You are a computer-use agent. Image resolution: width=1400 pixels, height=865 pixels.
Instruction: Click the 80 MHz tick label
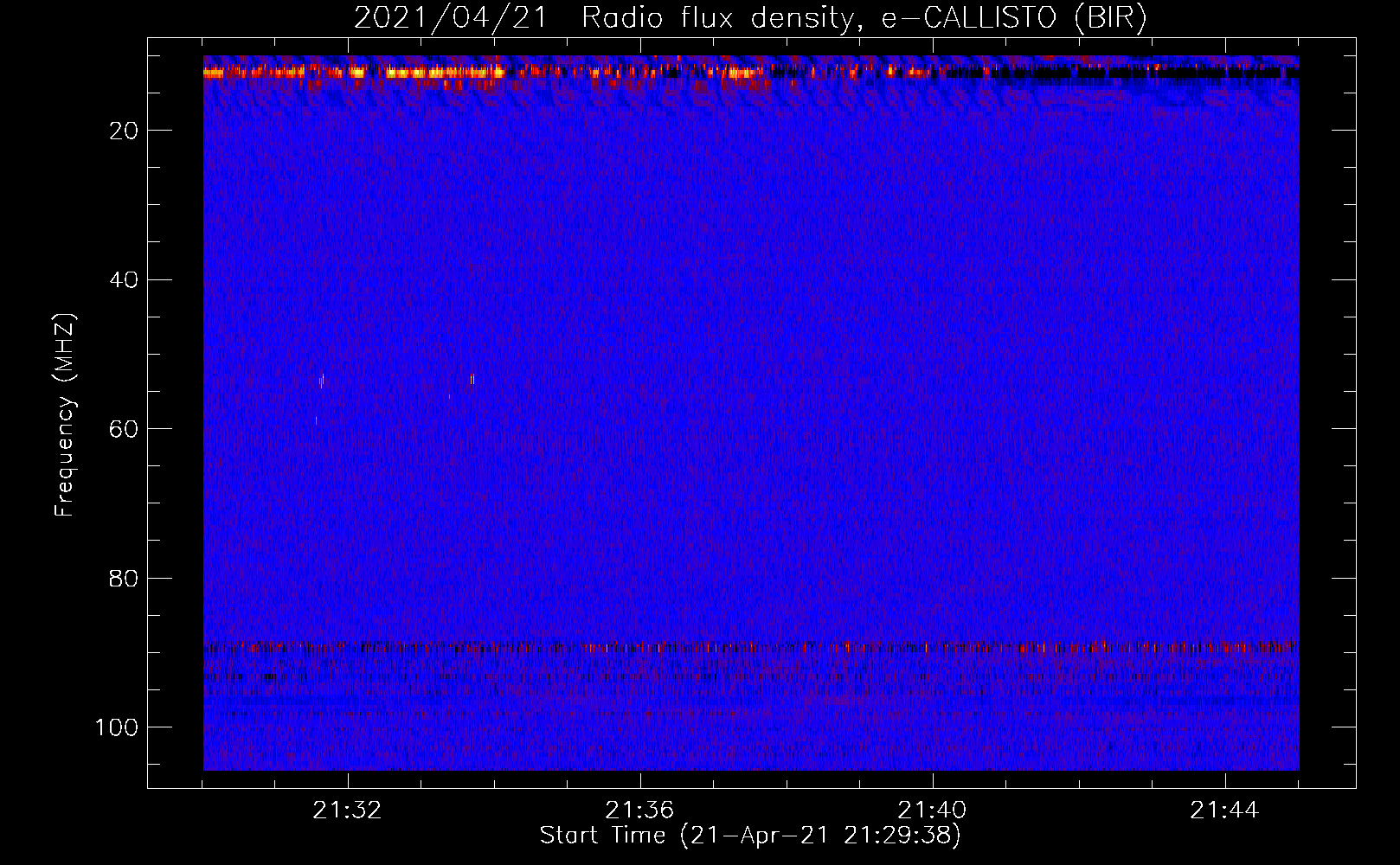[124, 578]
